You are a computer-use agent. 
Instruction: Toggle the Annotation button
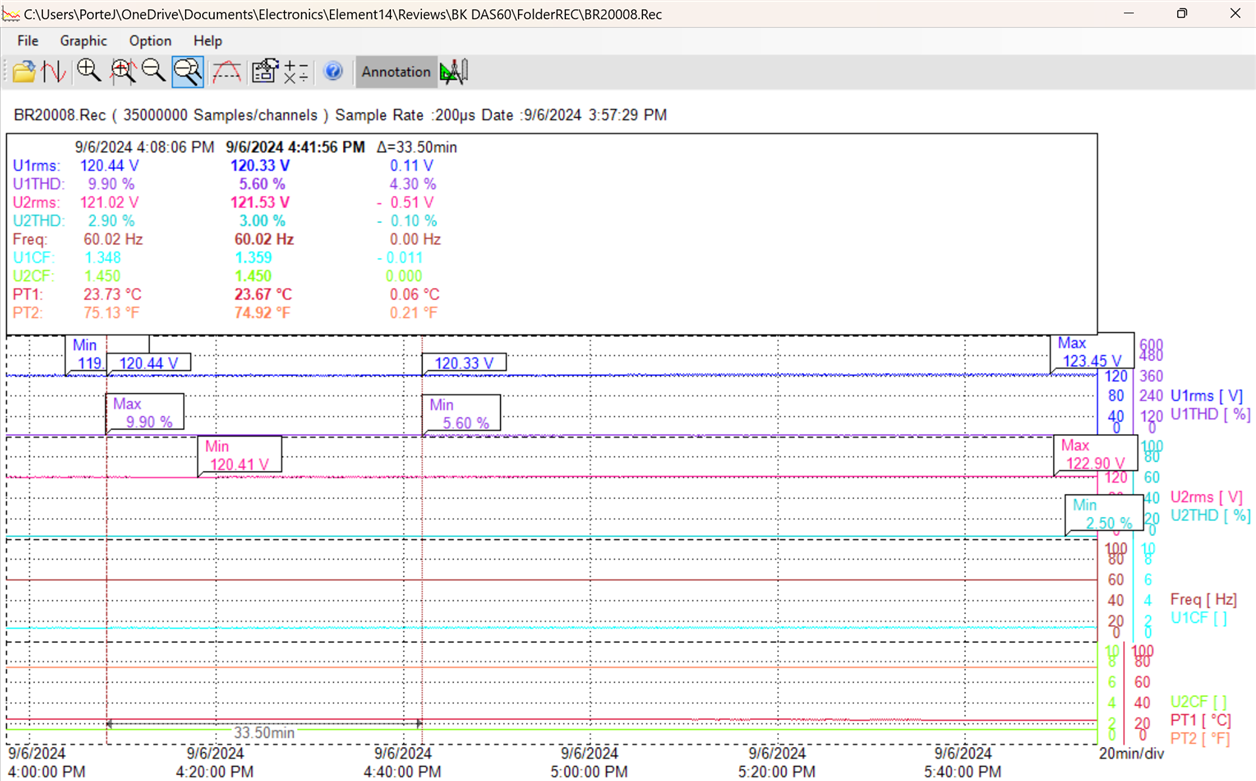(x=396, y=71)
